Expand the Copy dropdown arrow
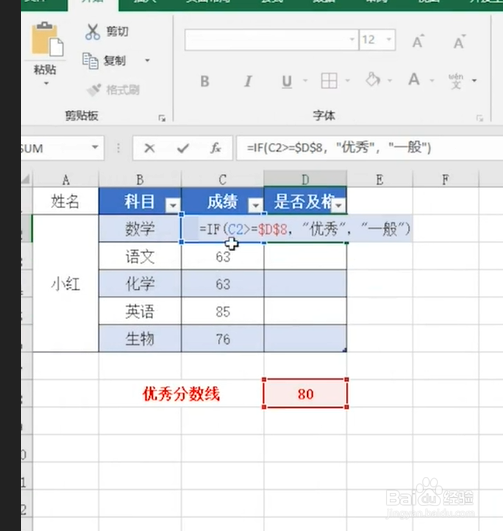The image size is (503, 531). [x=147, y=61]
